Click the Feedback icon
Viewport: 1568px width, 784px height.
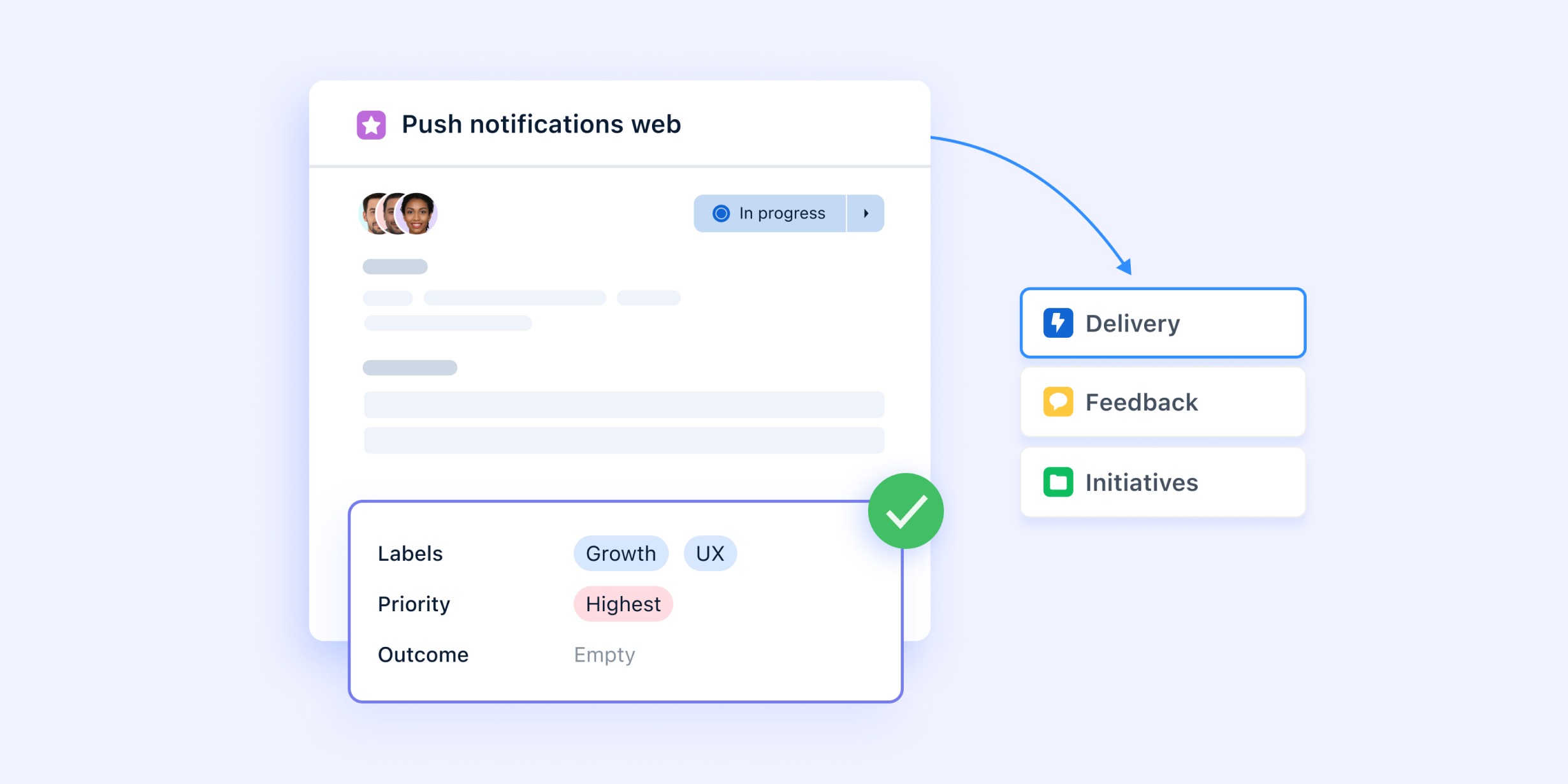1057,403
